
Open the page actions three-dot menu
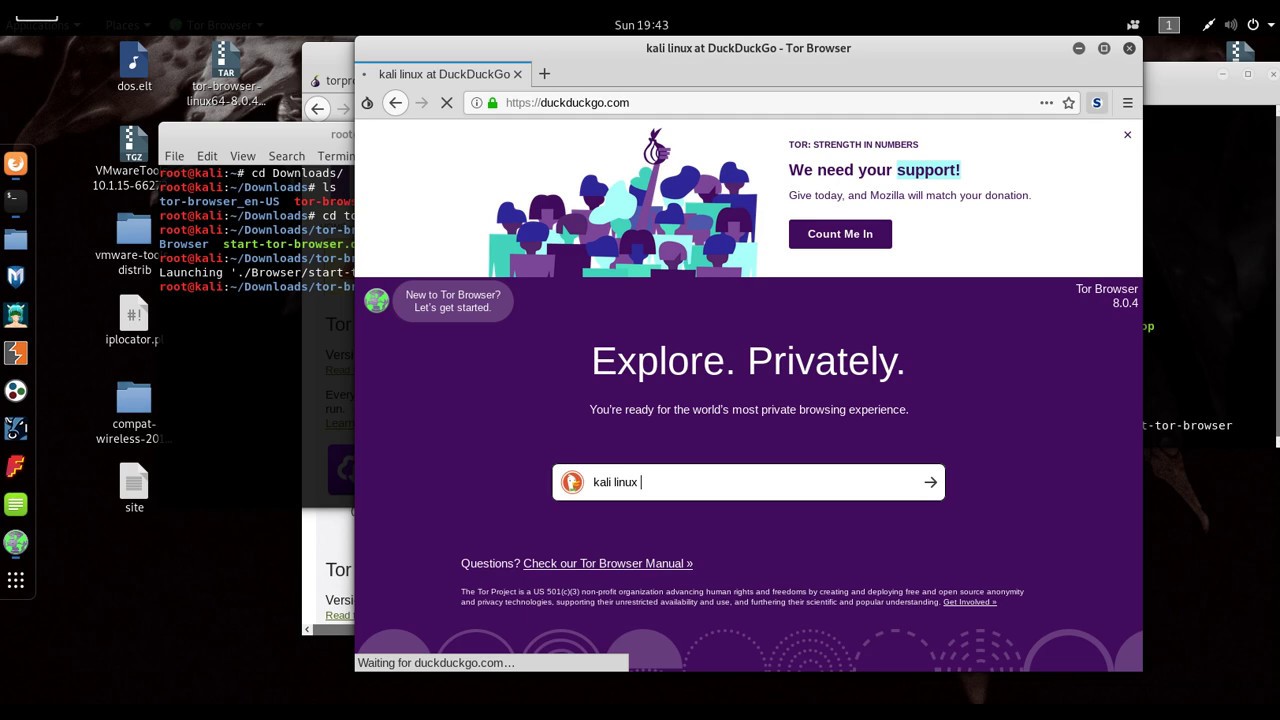pos(1046,103)
